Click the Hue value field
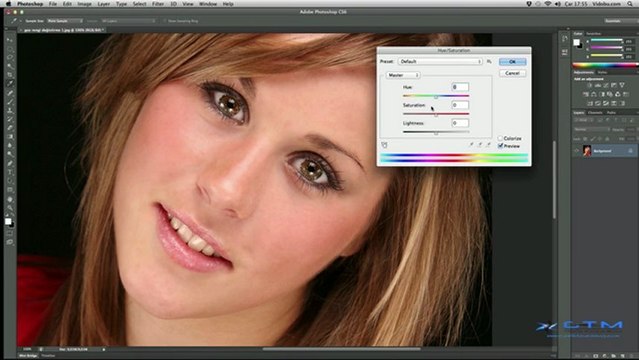Image resolution: width=639 pixels, height=360 pixels. tap(460, 87)
